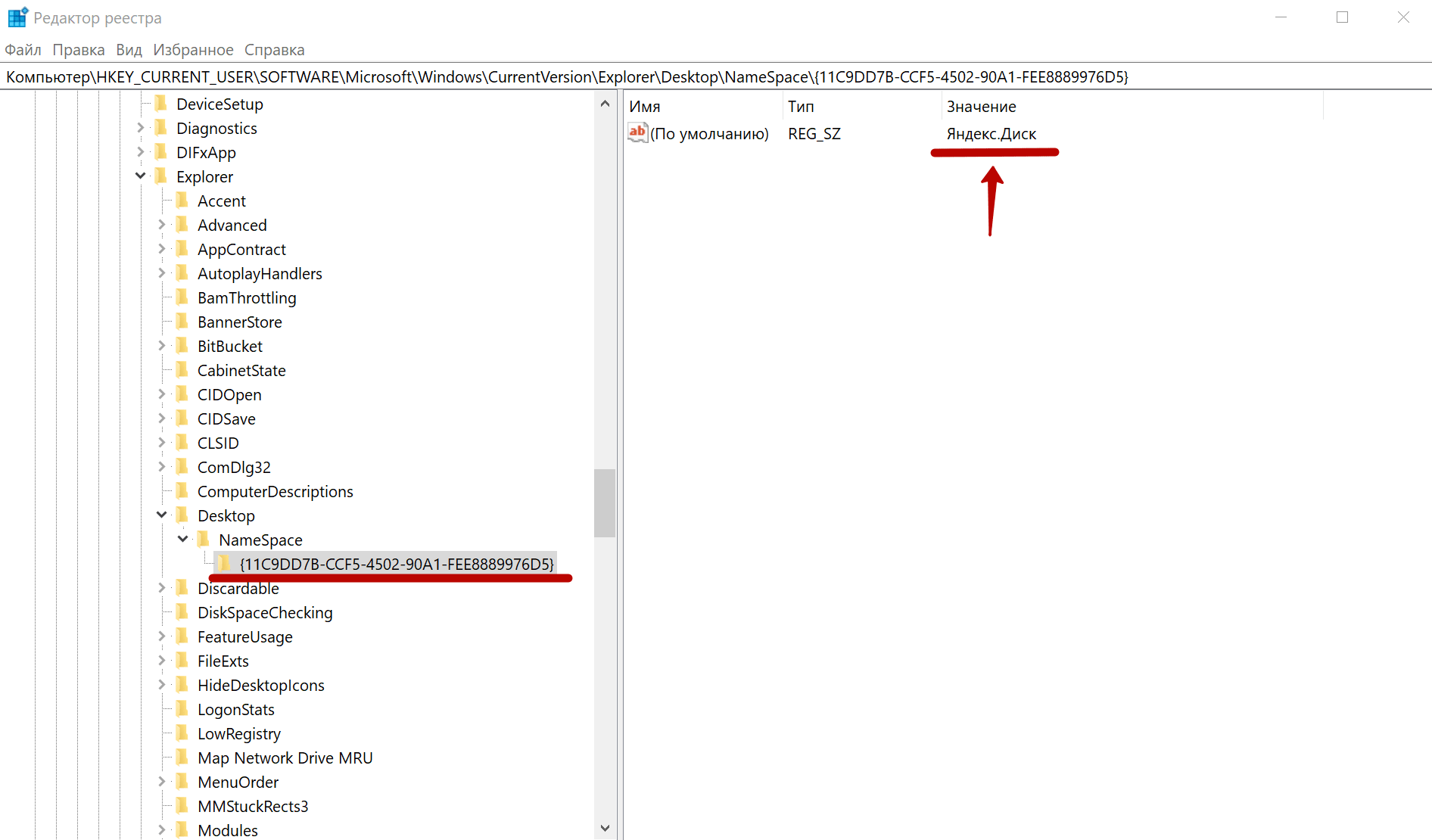
Task: Collapse the Desktop key
Action: (161, 515)
